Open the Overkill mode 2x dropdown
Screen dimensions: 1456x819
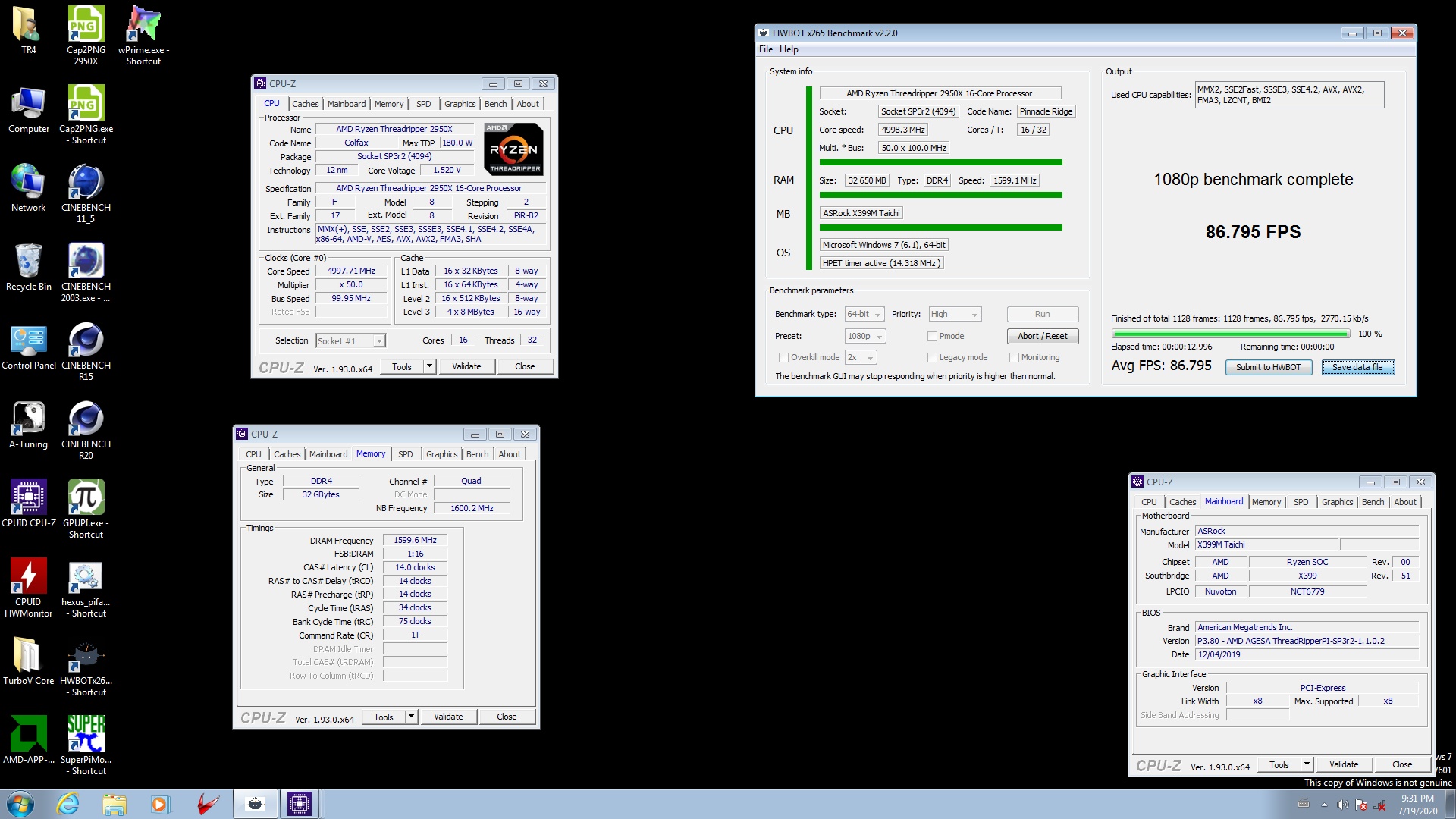pos(861,357)
